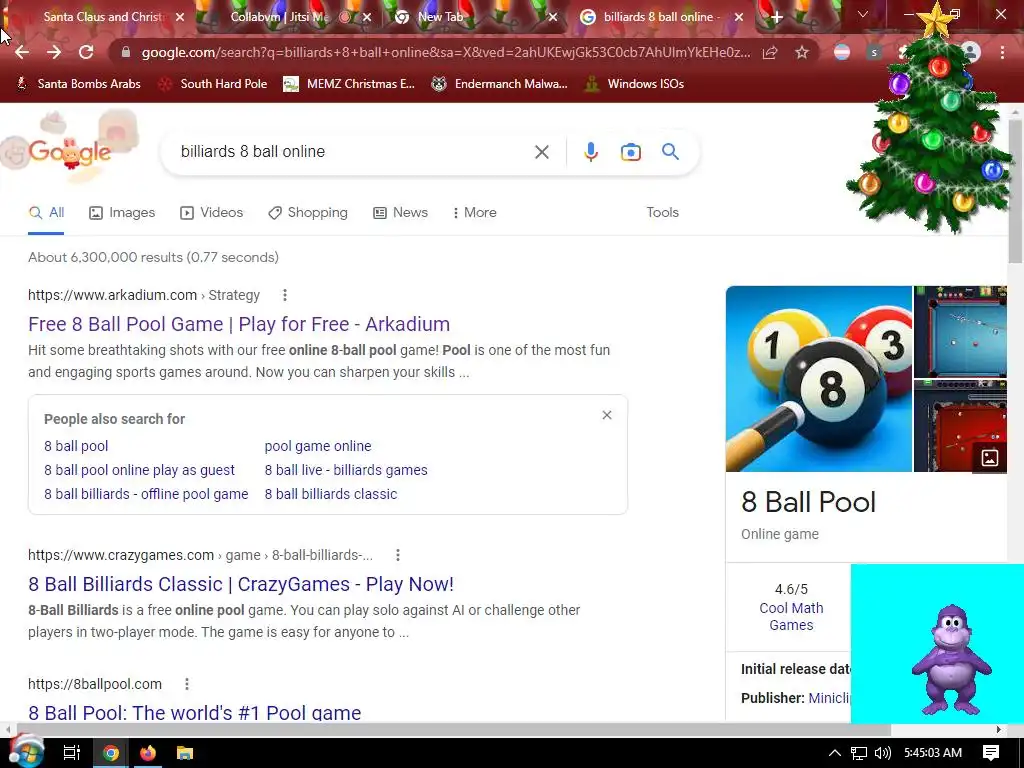Click the purple Bonzi Buddy gorilla
Image resolution: width=1024 pixels, height=768 pixels.
coord(952,660)
